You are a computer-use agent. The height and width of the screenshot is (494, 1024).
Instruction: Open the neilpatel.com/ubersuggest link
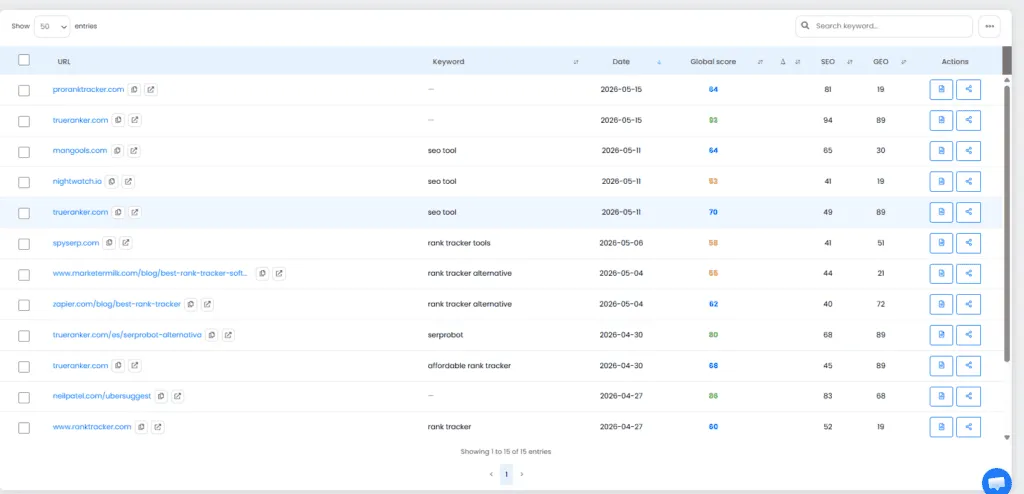coord(101,397)
